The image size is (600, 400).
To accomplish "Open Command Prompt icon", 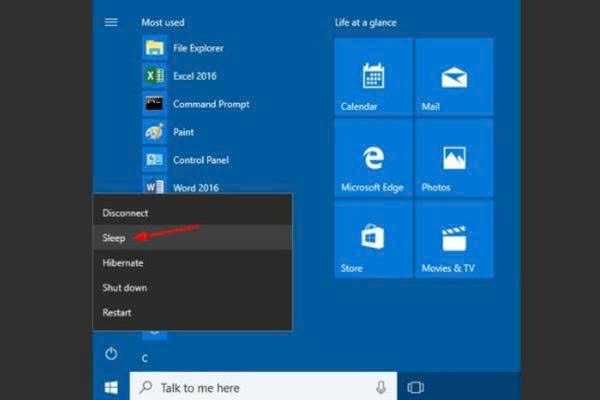I will [x=155, y=104].
